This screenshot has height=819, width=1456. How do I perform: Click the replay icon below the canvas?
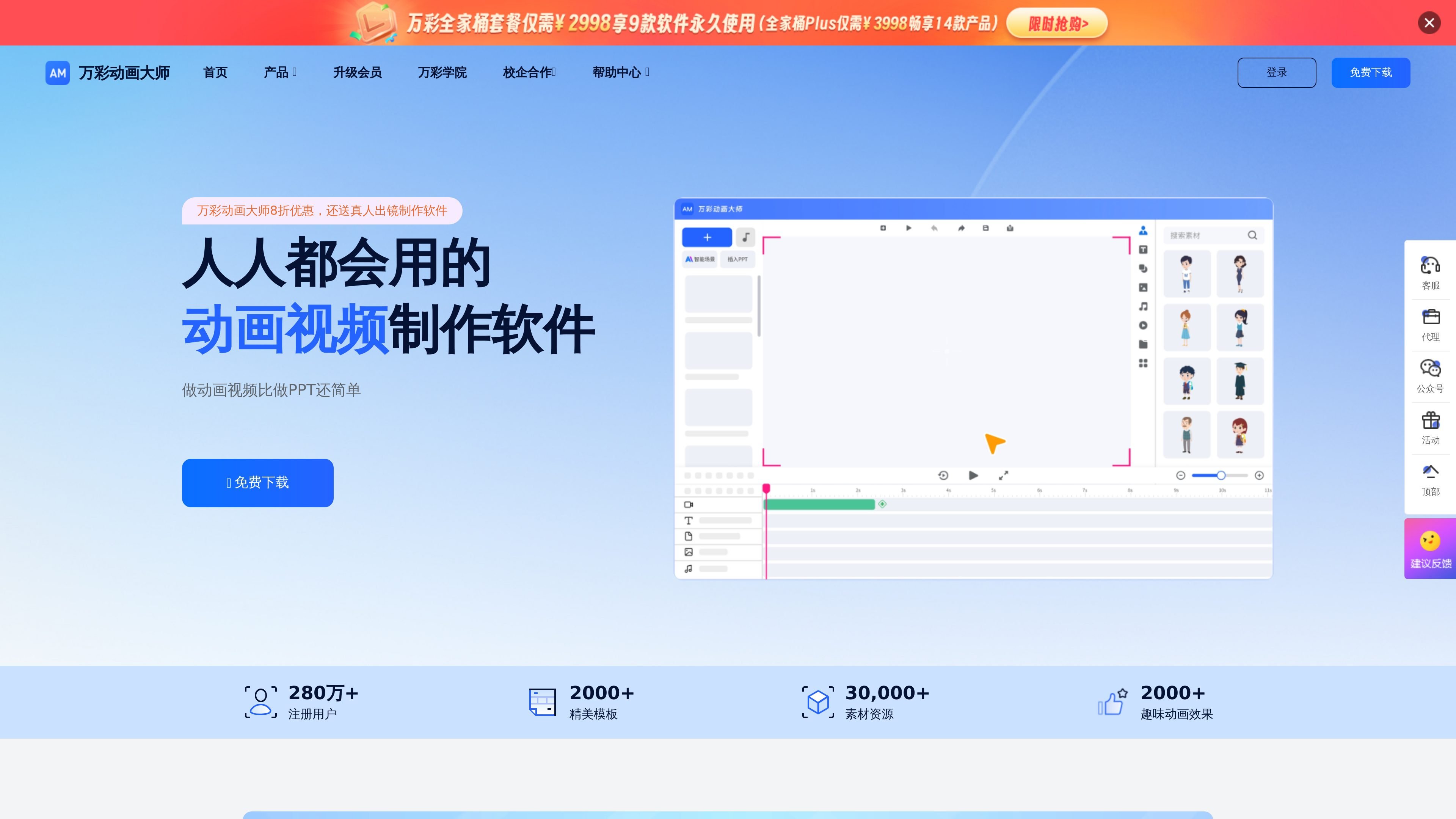click(x=943, y=476)
